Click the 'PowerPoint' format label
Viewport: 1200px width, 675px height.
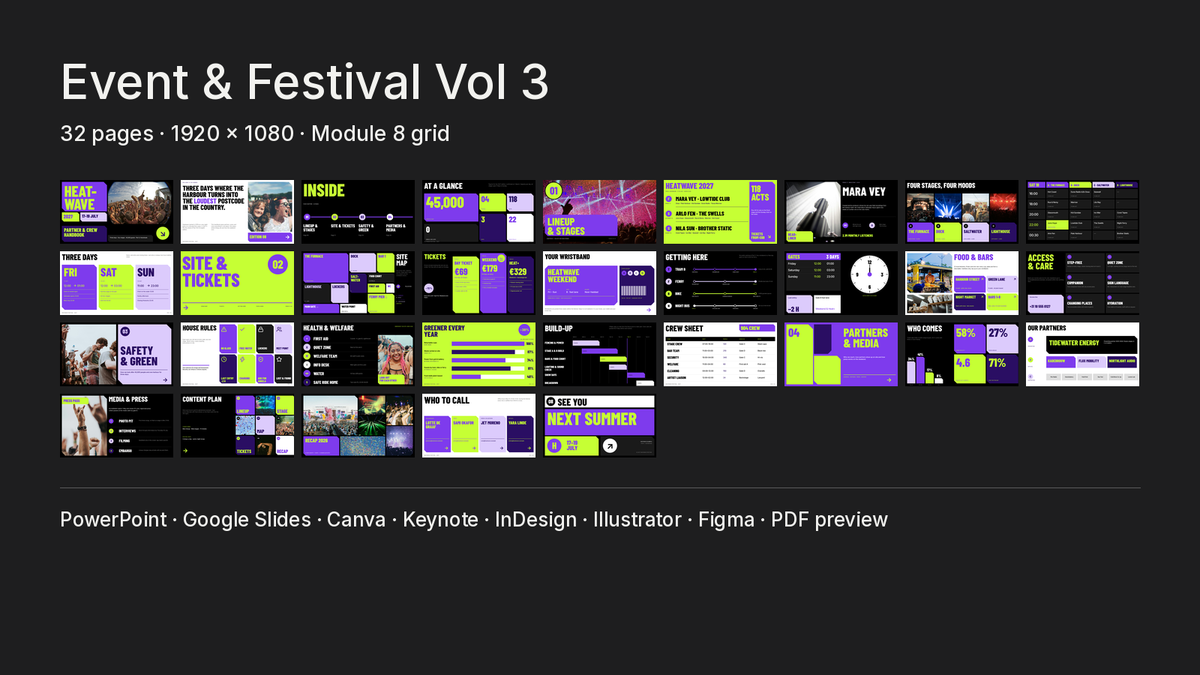(x=113, y=519)
